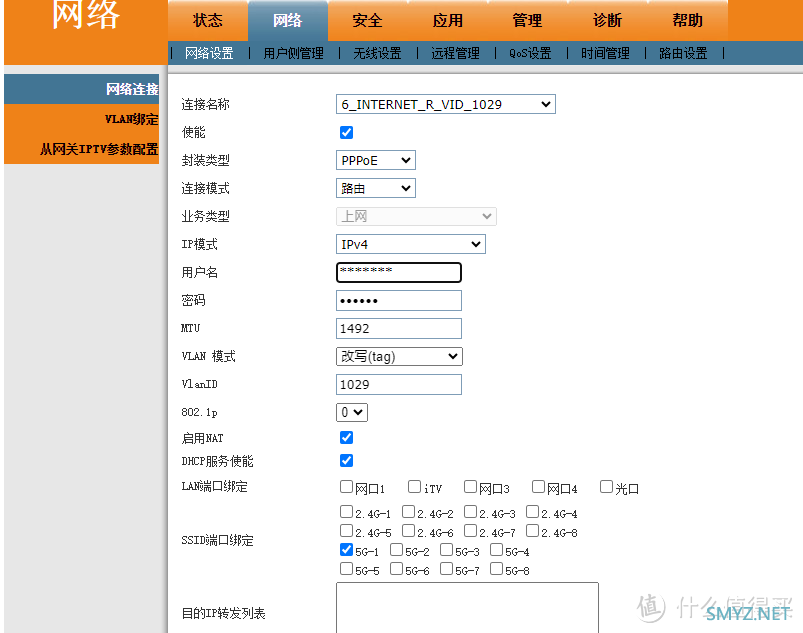Screen dimensions: 803x633
Task: Open the 802.1p priority dropdown
Action: point(352,412)
